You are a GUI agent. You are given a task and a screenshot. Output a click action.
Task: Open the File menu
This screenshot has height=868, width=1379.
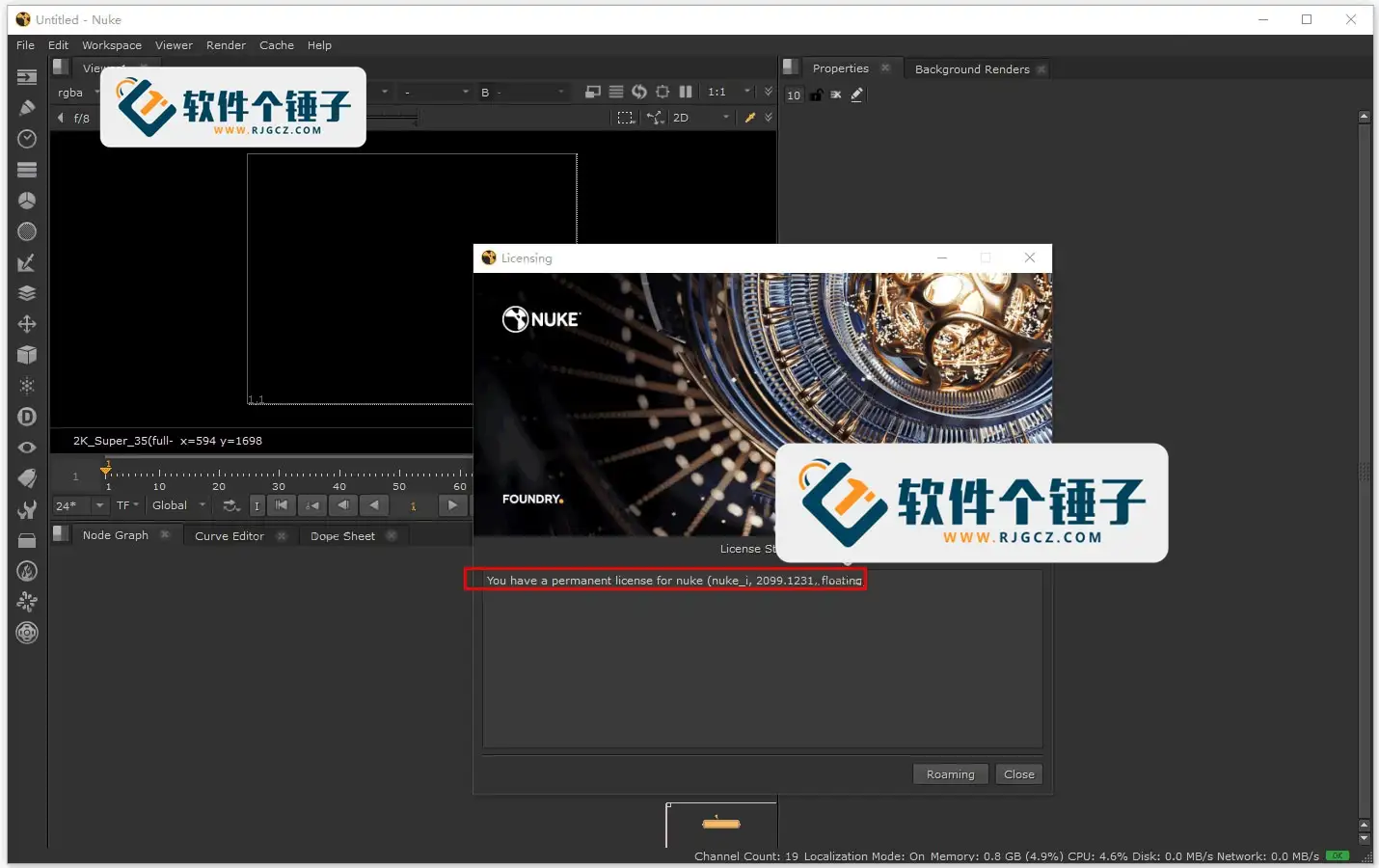pyautogui.click(x=25, y=45)
